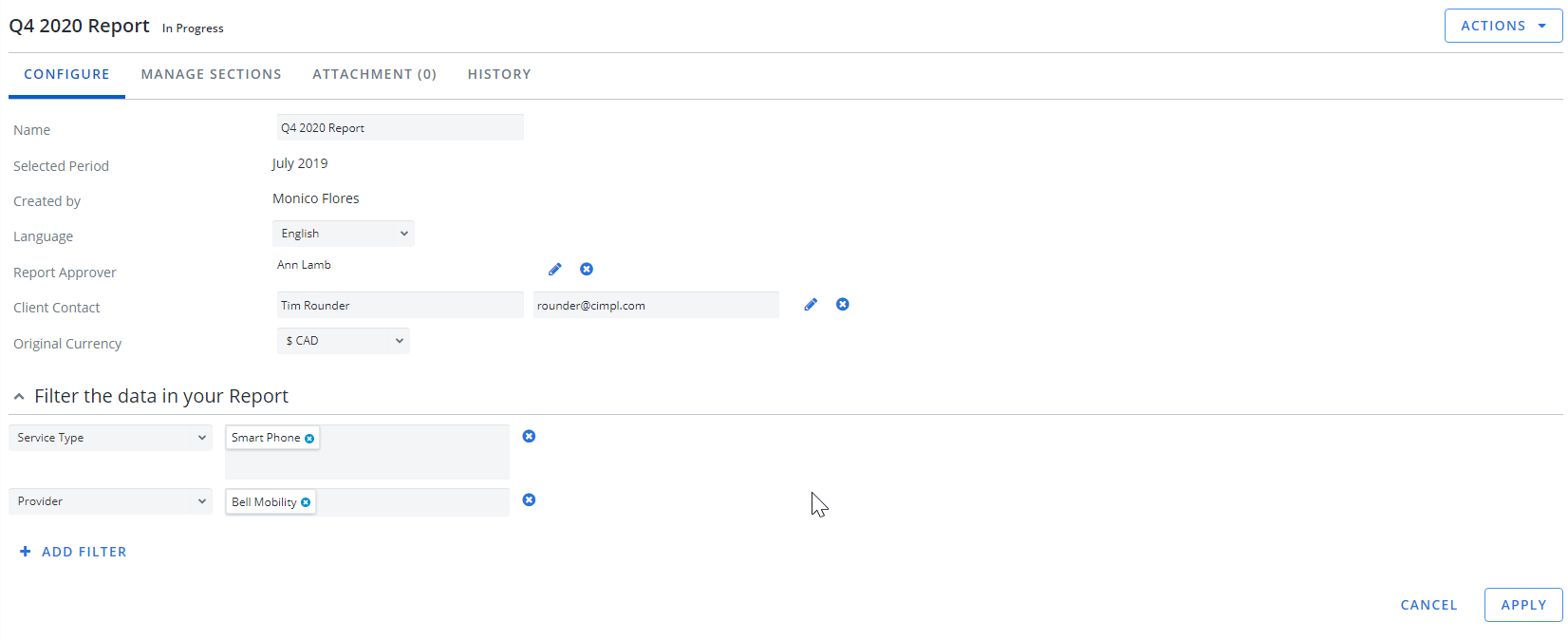Image resolution: width=1568 pixels, height=640 pixels.
Task: Switch to the Manage Sections tab
Action: click(212, 74)
